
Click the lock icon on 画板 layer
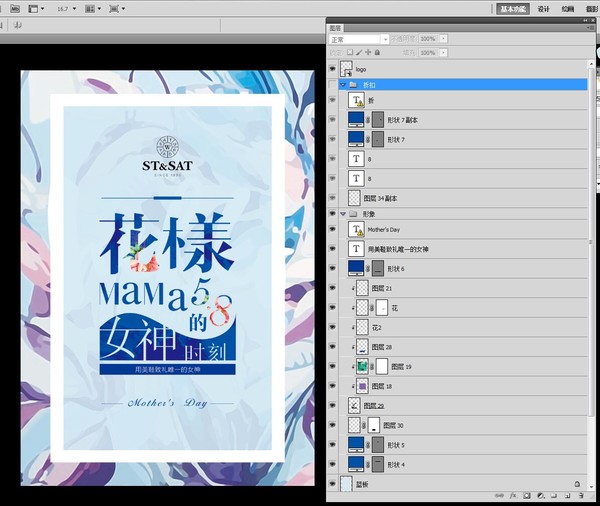tap(577, 484)
